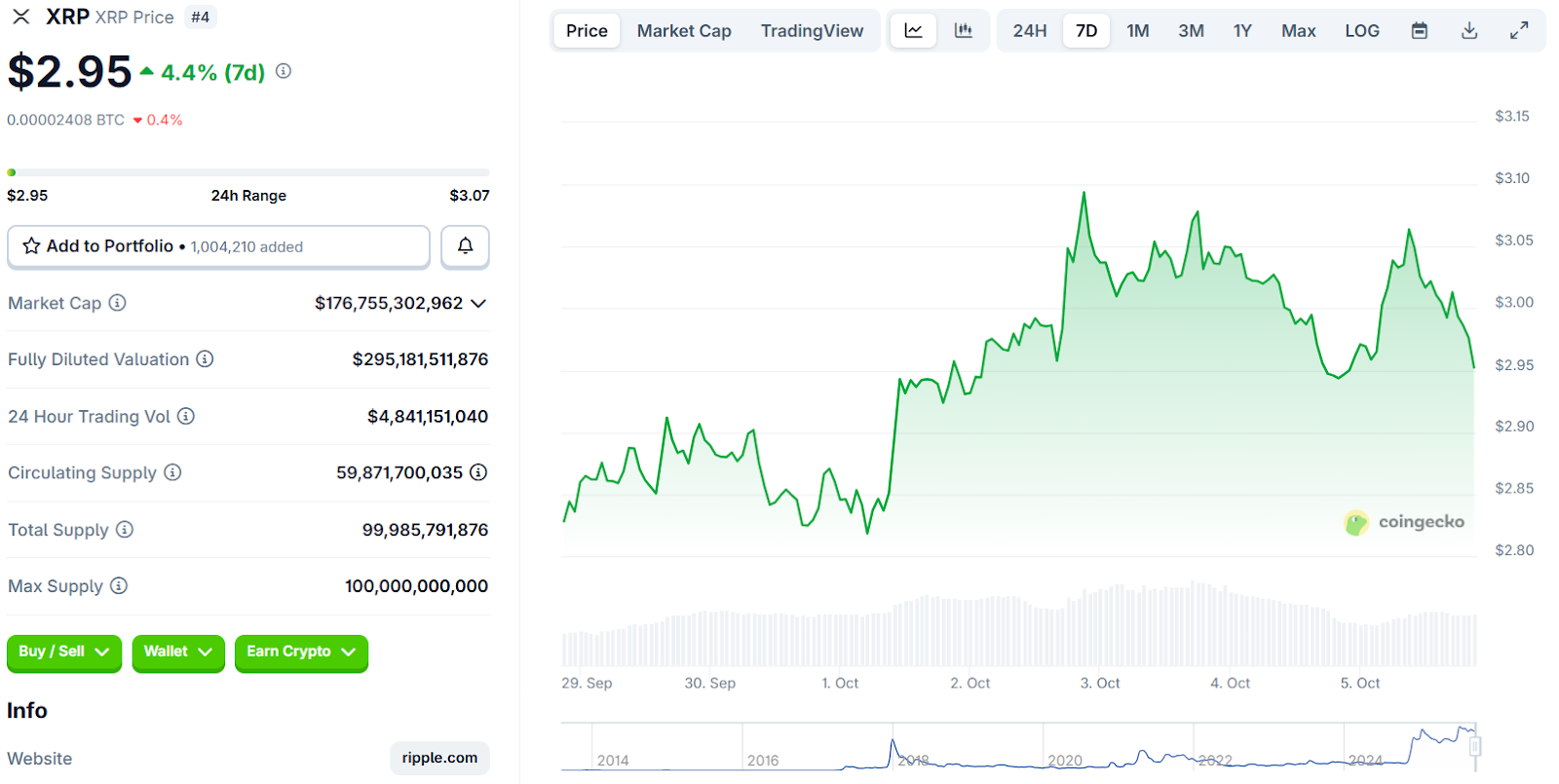The width and height of the screenshot is (1559, 784).
Task: Open the calendar date range picker
Action: (x=1420, y=31)
